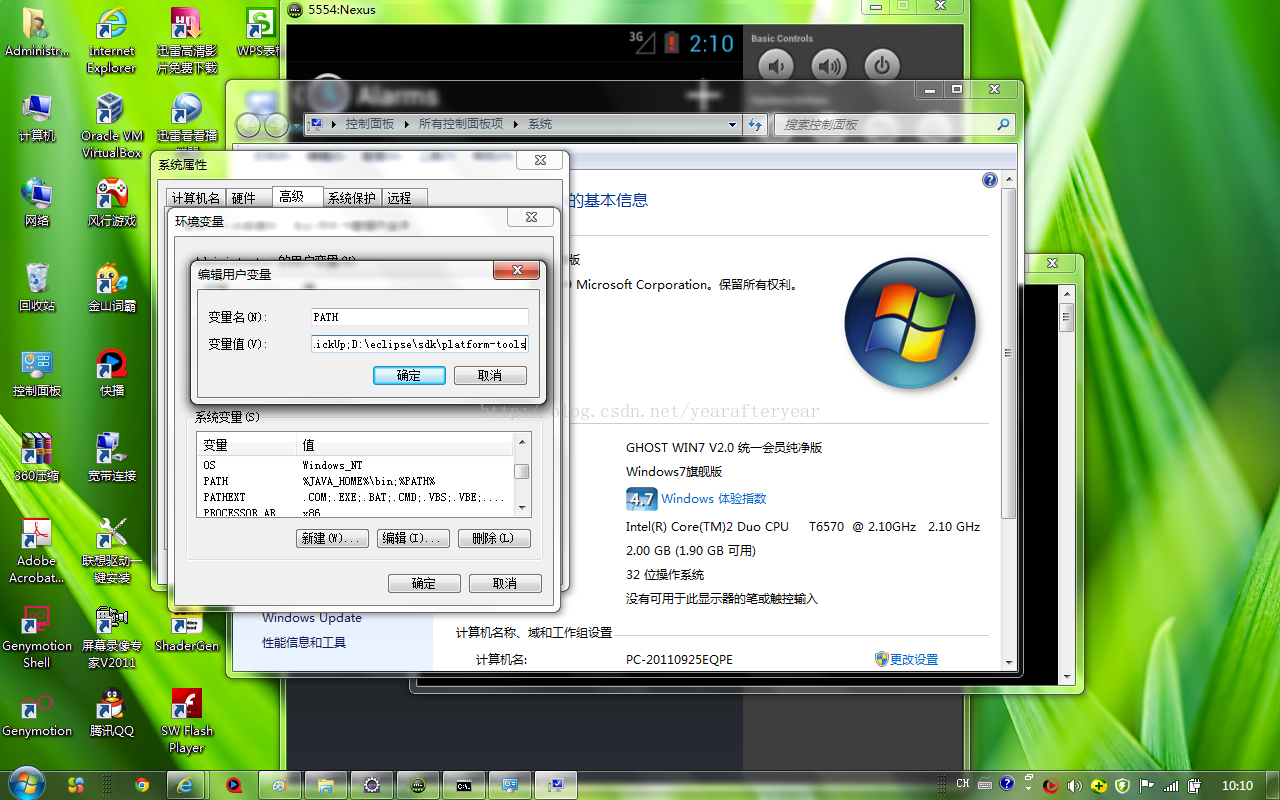Launch Genymotion desktop shortcut
1280x800 pixels.
[x=37, y=714]
